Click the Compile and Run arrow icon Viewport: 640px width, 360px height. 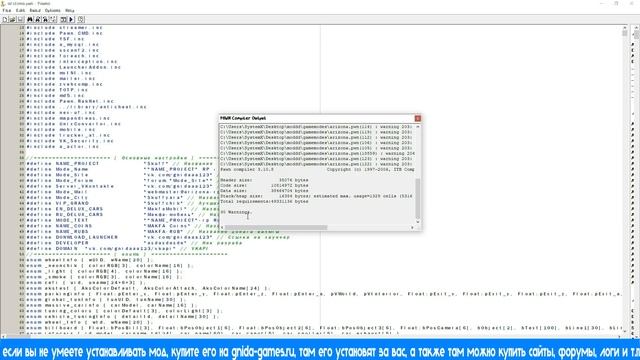click(71, 19)
